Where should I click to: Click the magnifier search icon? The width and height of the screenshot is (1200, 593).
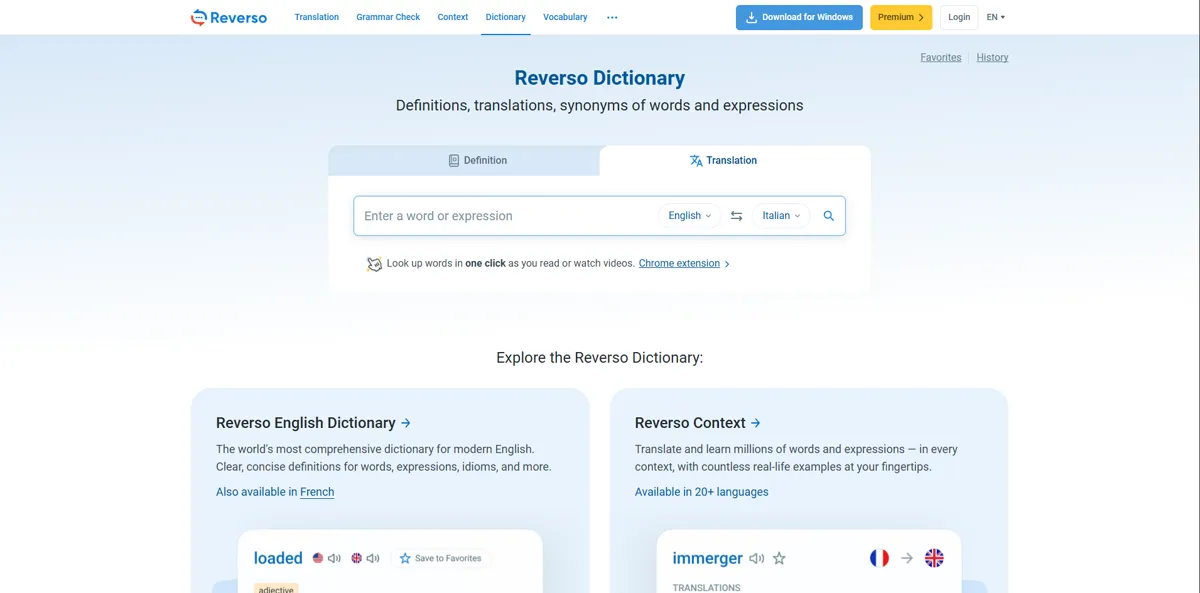coord(828,216)
